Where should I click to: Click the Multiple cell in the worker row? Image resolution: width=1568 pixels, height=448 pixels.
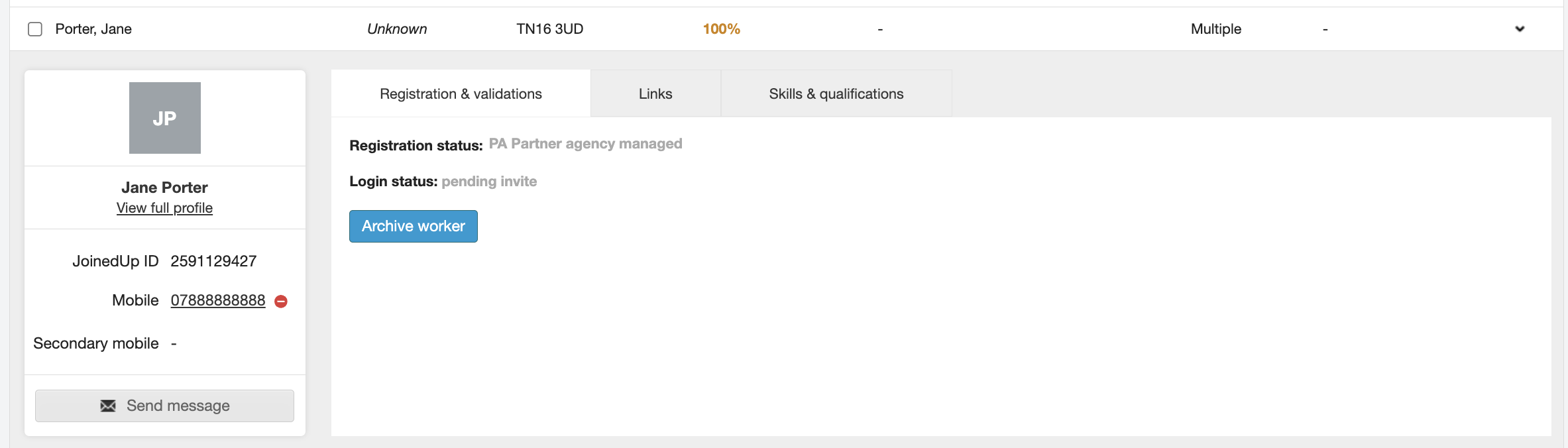click(1215, 29)
